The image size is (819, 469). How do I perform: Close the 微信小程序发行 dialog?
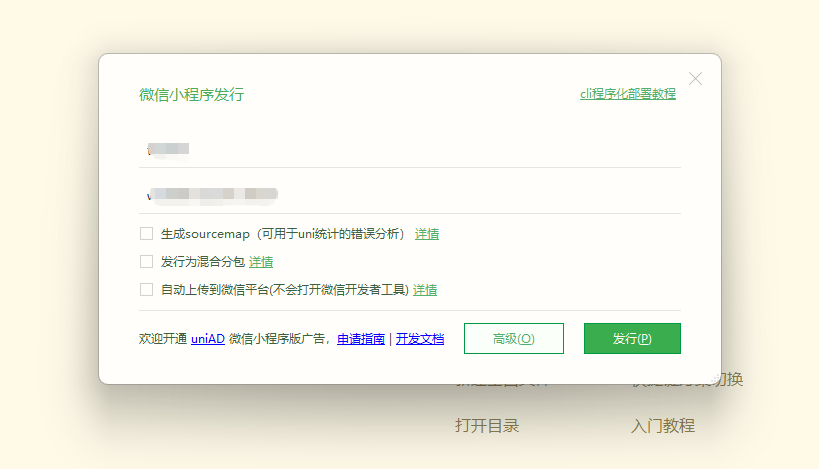(695, 79)
